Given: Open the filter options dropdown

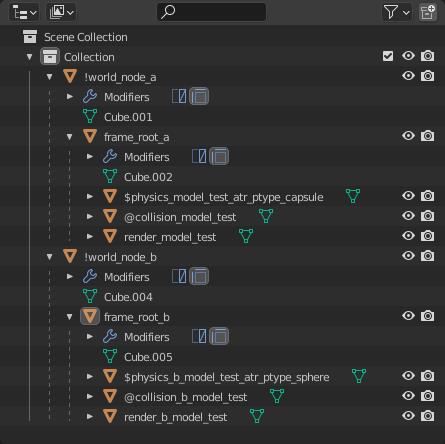Looking at the screenshot, I should pos(396,13).
